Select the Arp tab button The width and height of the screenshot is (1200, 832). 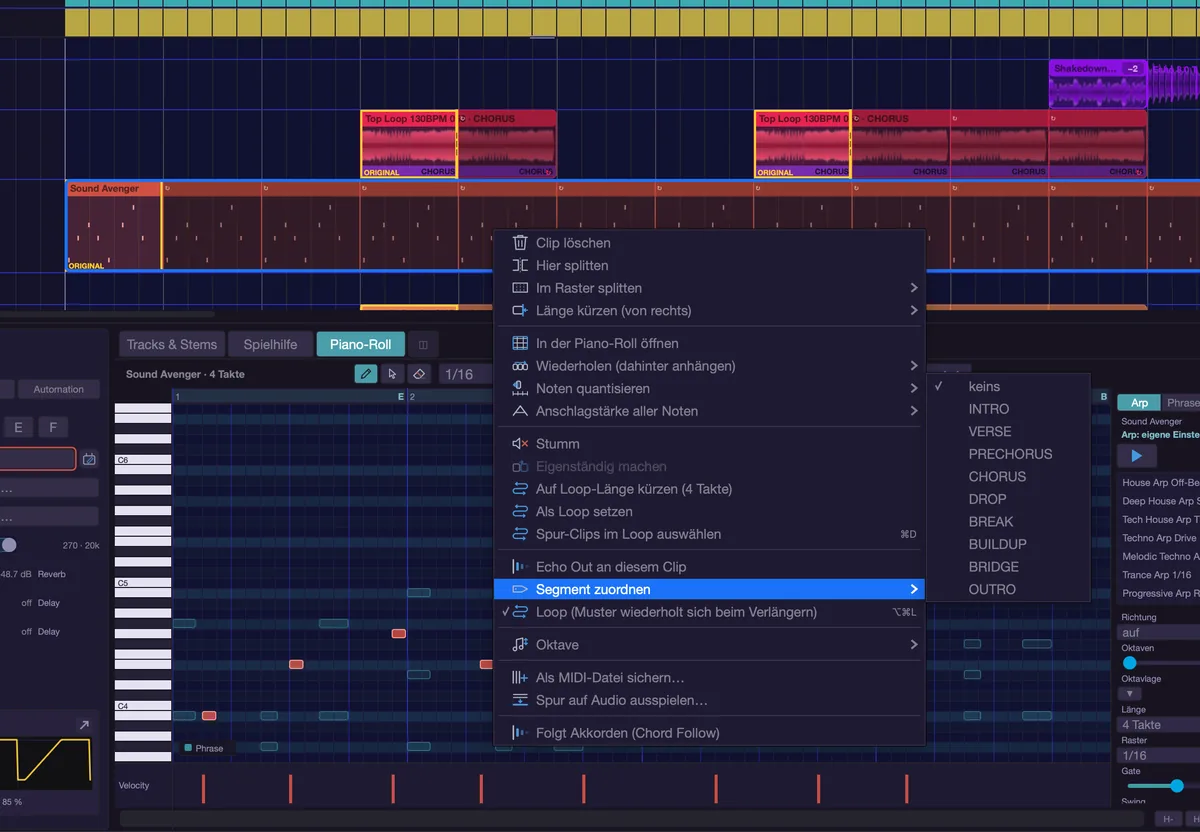pyautogui.click(x=1139, y=402)
